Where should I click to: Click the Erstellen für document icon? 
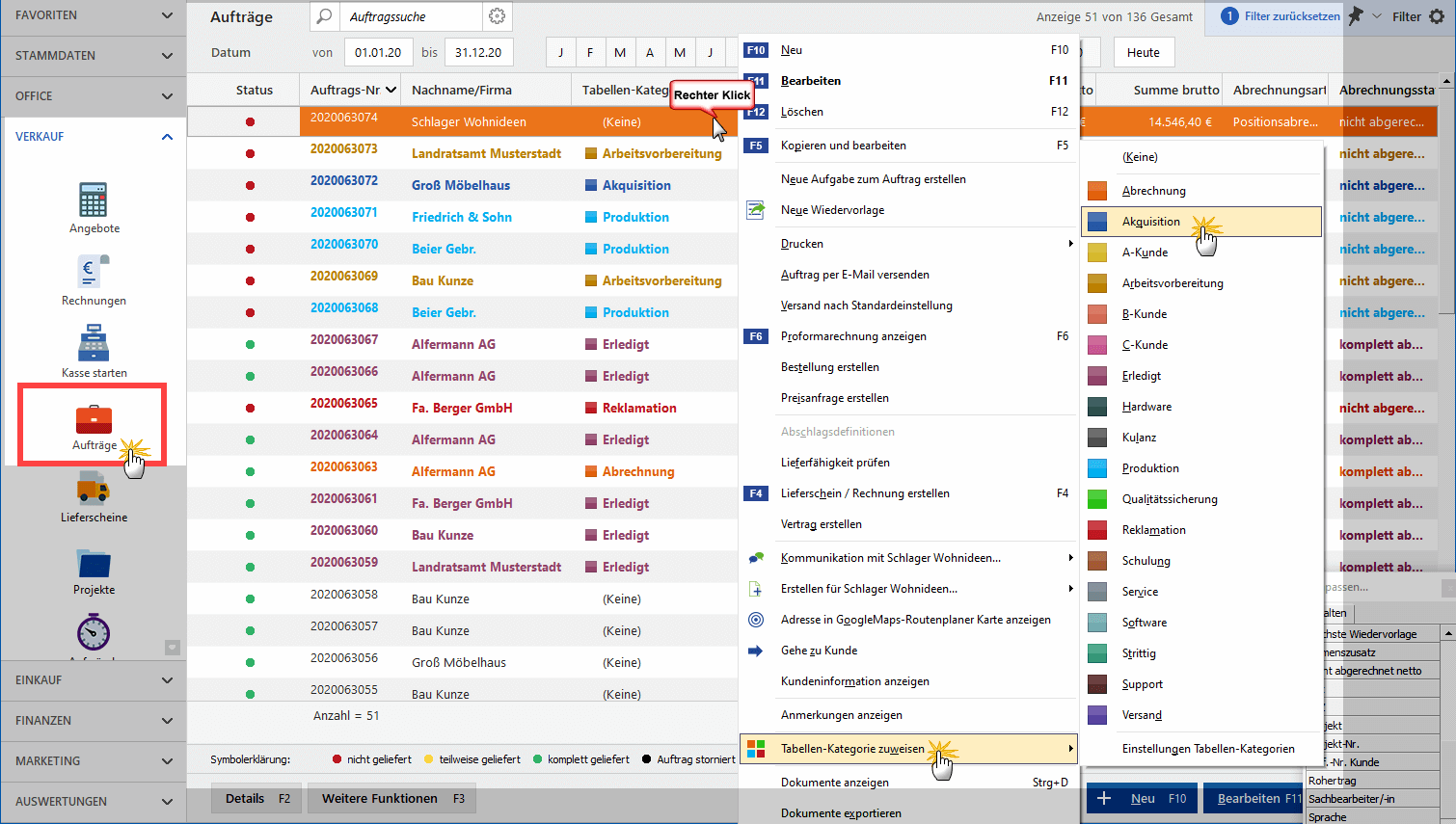click(x=756, y=589)
